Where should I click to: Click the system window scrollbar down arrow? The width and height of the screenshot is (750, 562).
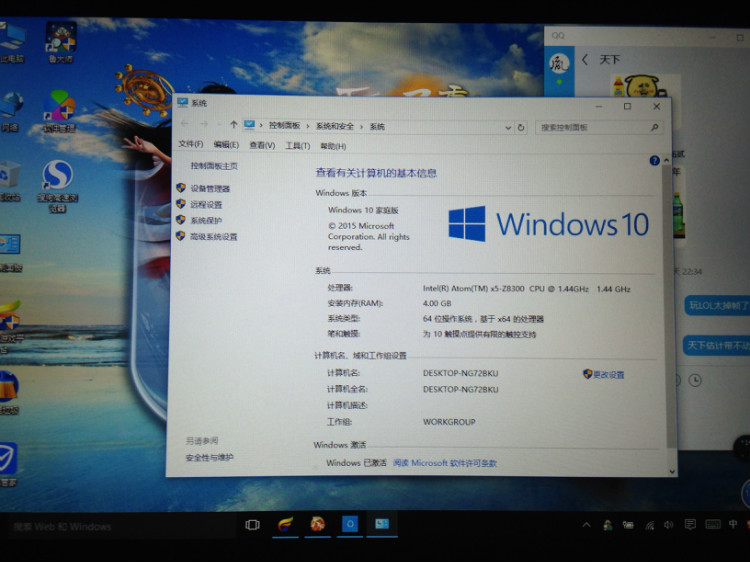tap(672, 471)
